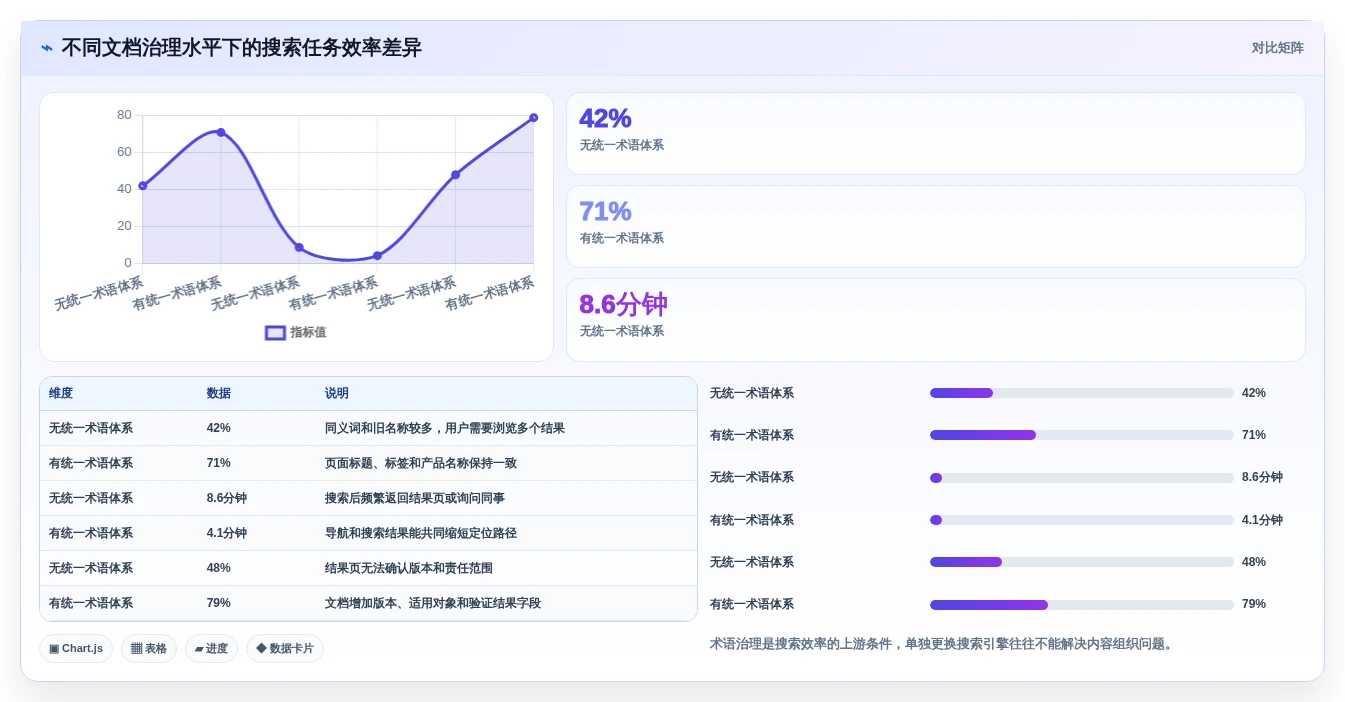The image size is (1345, 702).
Task: Select the chart data point valued near 71
Action: coord(221,132)
